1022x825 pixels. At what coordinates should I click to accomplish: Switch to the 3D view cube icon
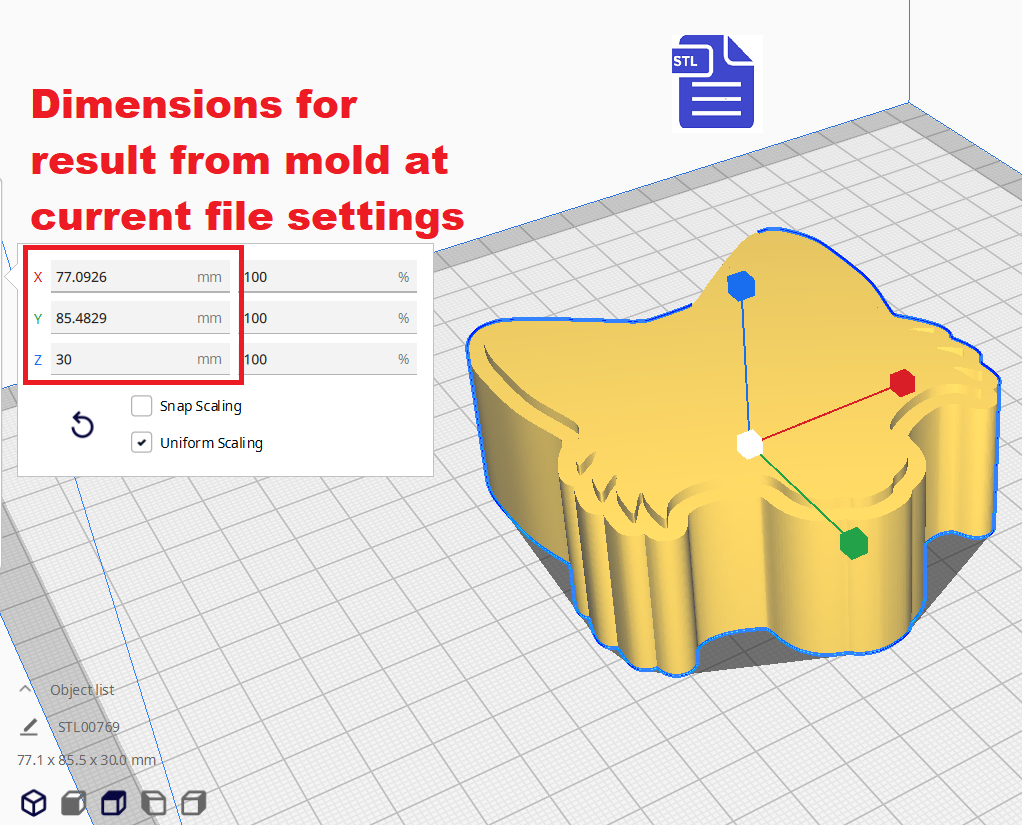[34, 802]
